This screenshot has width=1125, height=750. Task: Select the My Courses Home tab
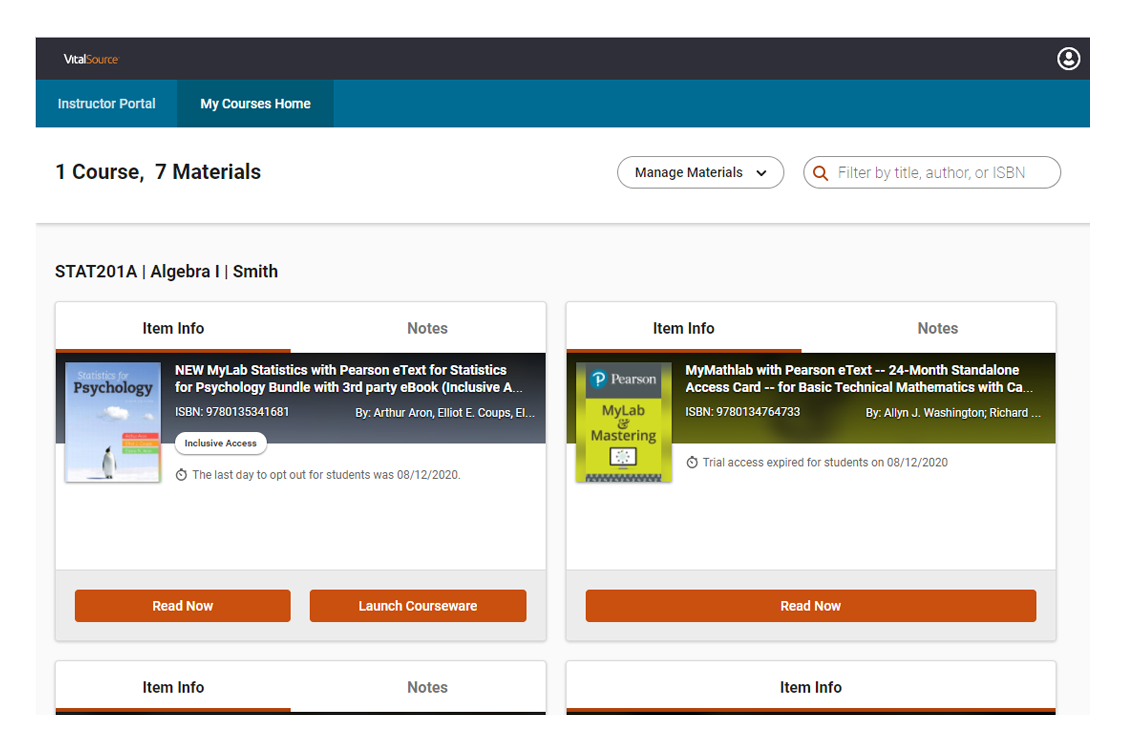[255, 103]
